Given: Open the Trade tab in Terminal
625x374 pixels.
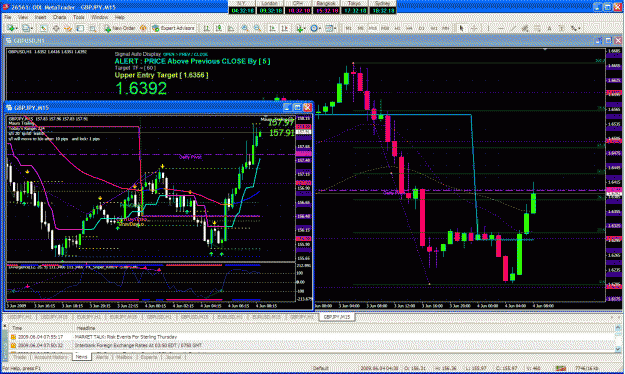Looking at the screenshot, I should [x=19, y=357].
